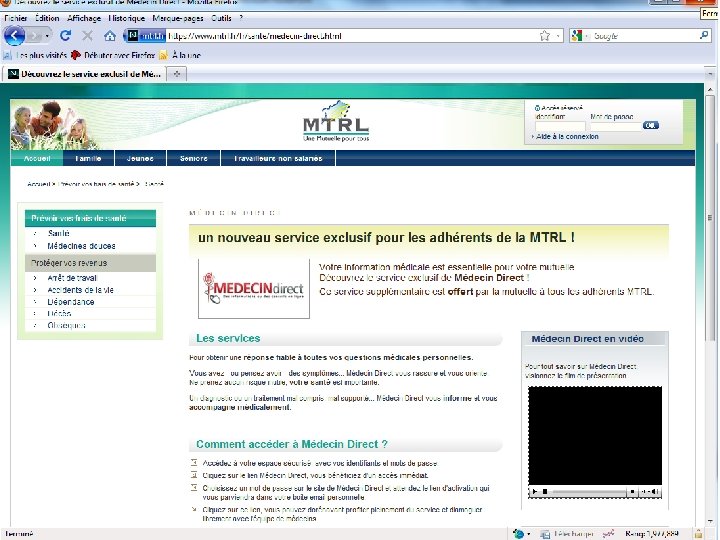Select Travailleurs non salariés navigation tab
The height and width of the screenshot is (540, 720).
pos(278,158)
